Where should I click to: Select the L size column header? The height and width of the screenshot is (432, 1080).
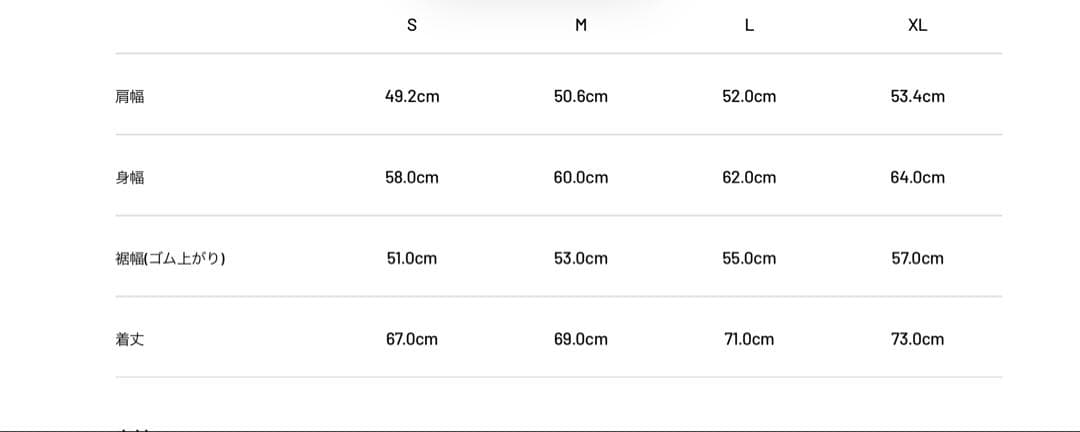coord(749,27)
